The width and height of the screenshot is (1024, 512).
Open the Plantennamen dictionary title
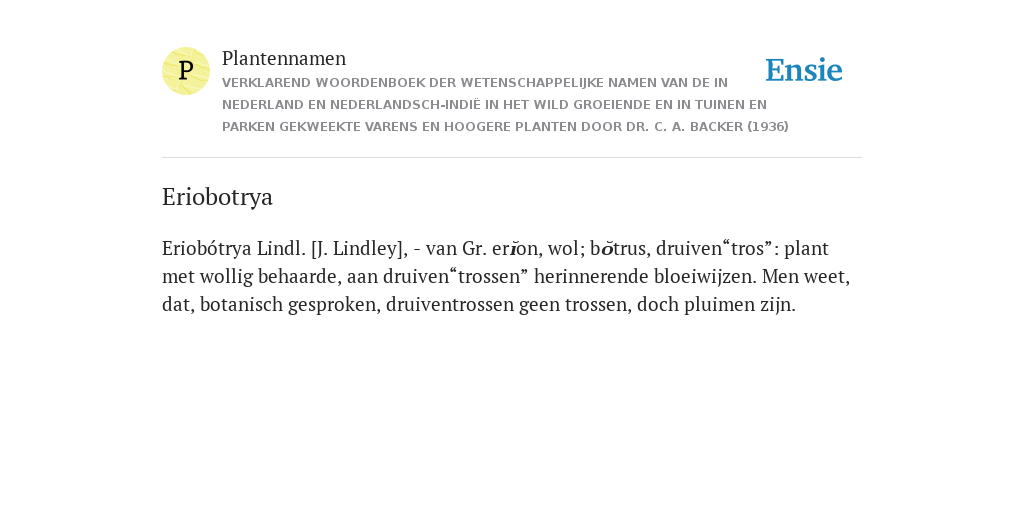[x=284, y=58]
